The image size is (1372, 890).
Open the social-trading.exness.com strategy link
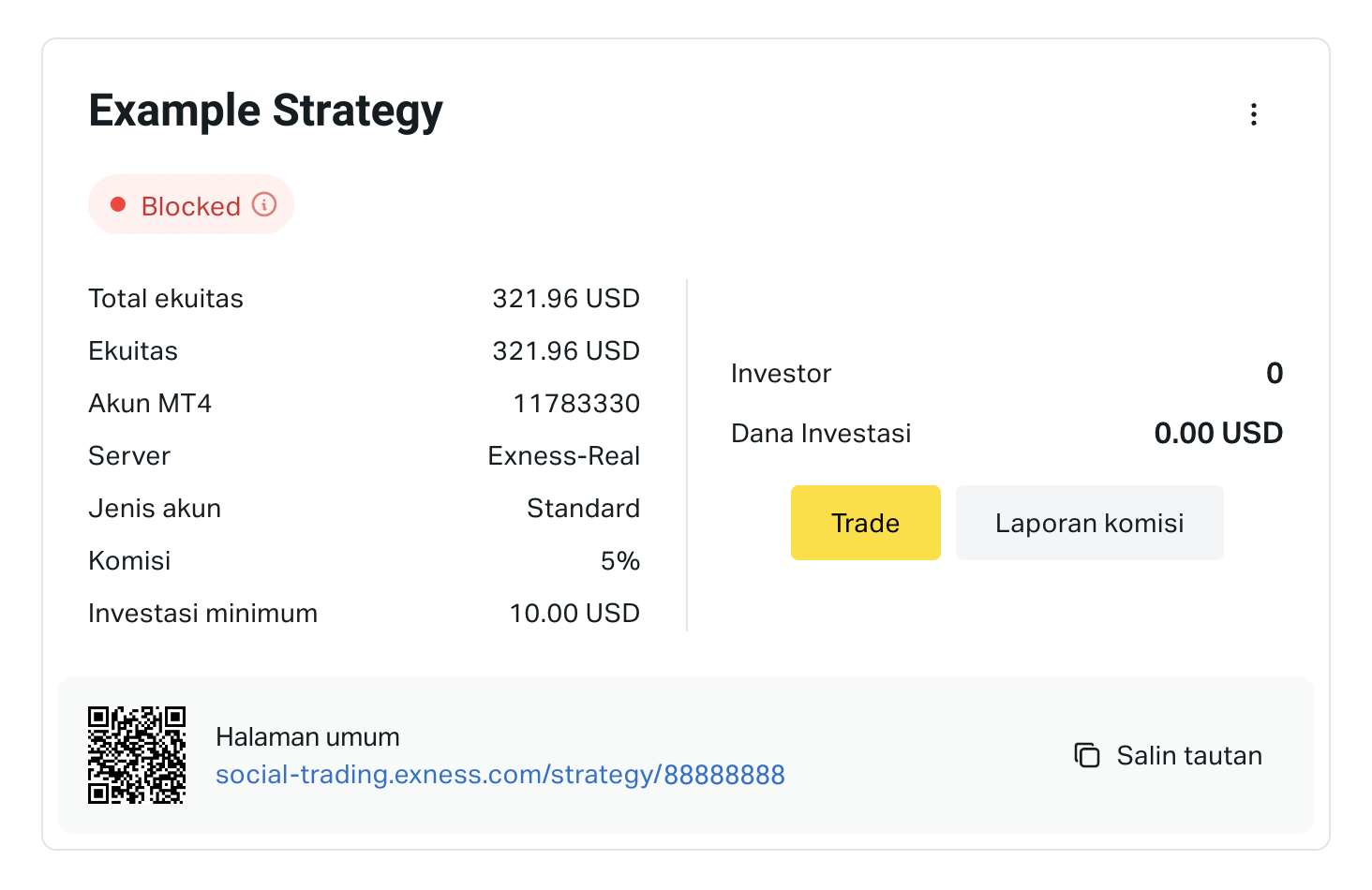coord(500,775)
